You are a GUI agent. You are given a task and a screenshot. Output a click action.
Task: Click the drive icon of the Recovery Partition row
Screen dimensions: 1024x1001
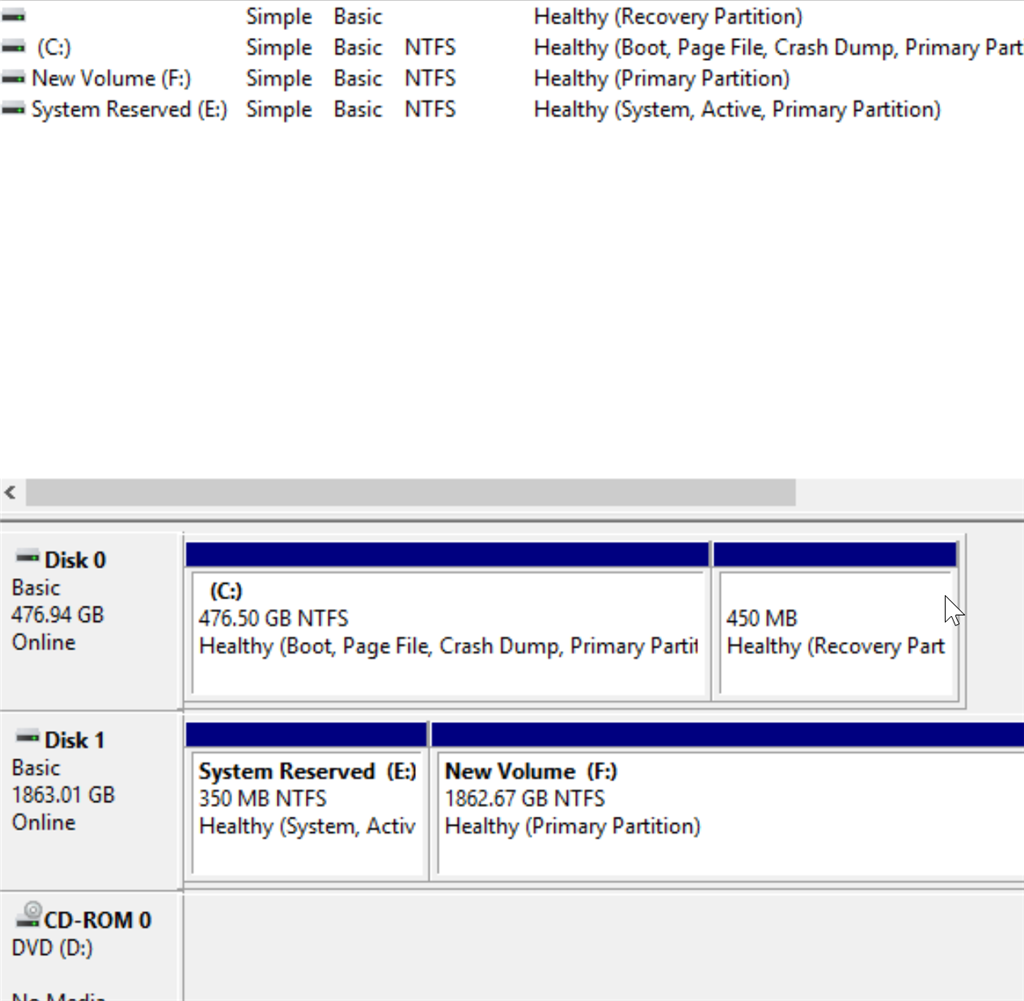(14, 16)
